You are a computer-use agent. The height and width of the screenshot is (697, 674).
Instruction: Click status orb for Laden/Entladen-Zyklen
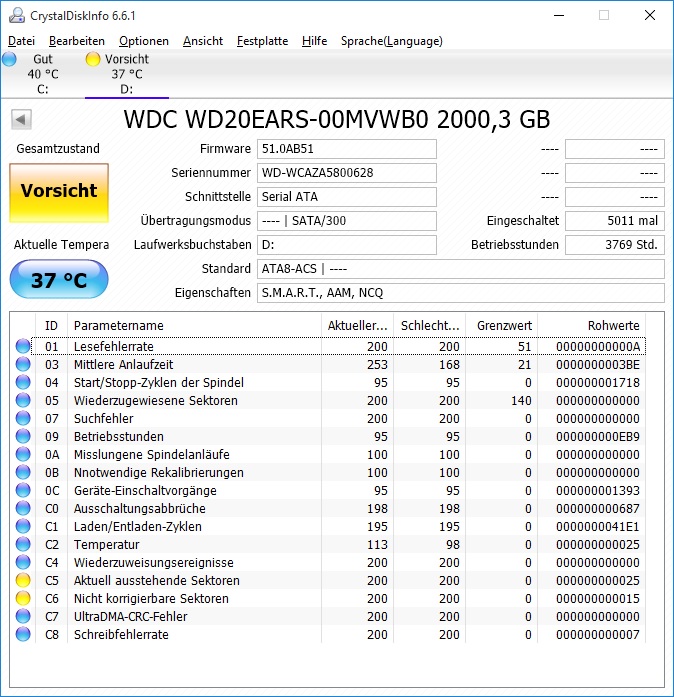point(23,526)
